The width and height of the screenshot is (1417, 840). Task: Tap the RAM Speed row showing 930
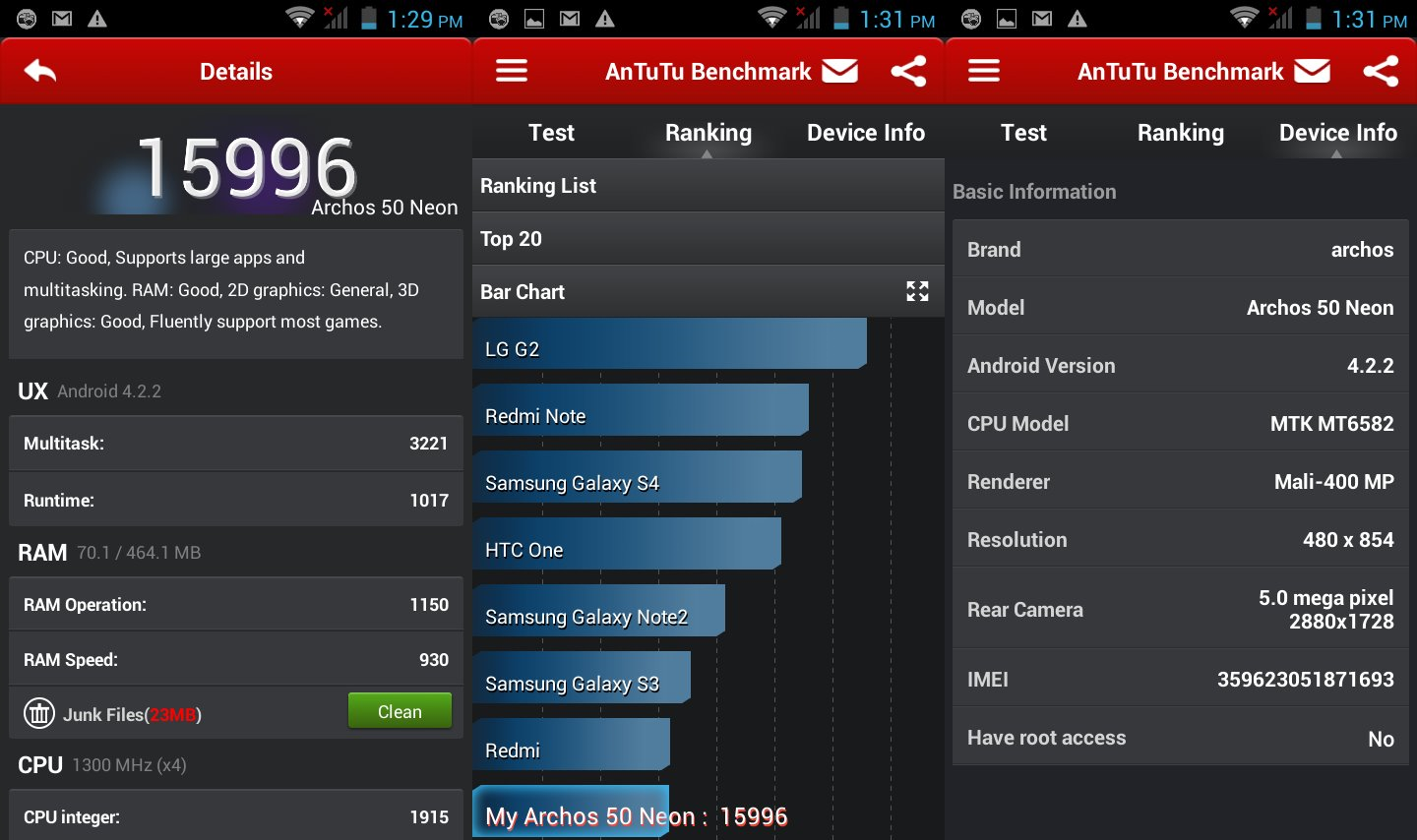click(236, 659)
